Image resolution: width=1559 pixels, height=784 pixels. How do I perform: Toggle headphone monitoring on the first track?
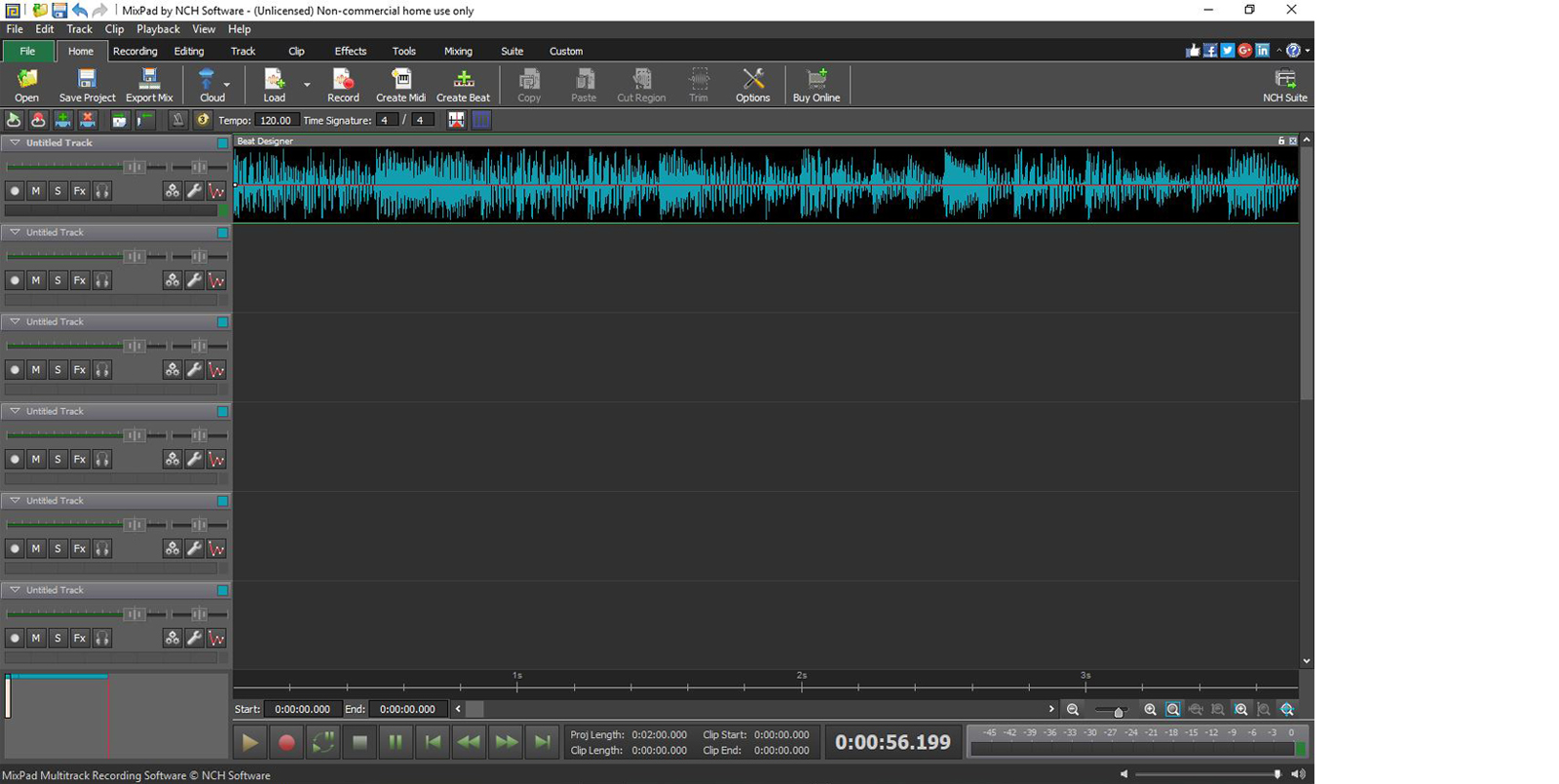(x=102, y=191)
